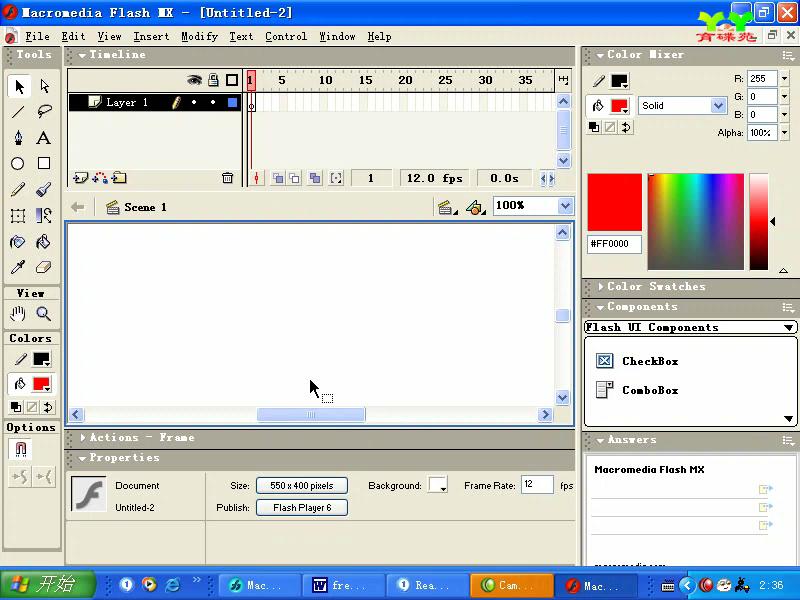The width and height of the screenshot is (800, 600).
Task: Toggle Onion Skin Outlines button
Action: pyautogui.click(x=295, y=178)
